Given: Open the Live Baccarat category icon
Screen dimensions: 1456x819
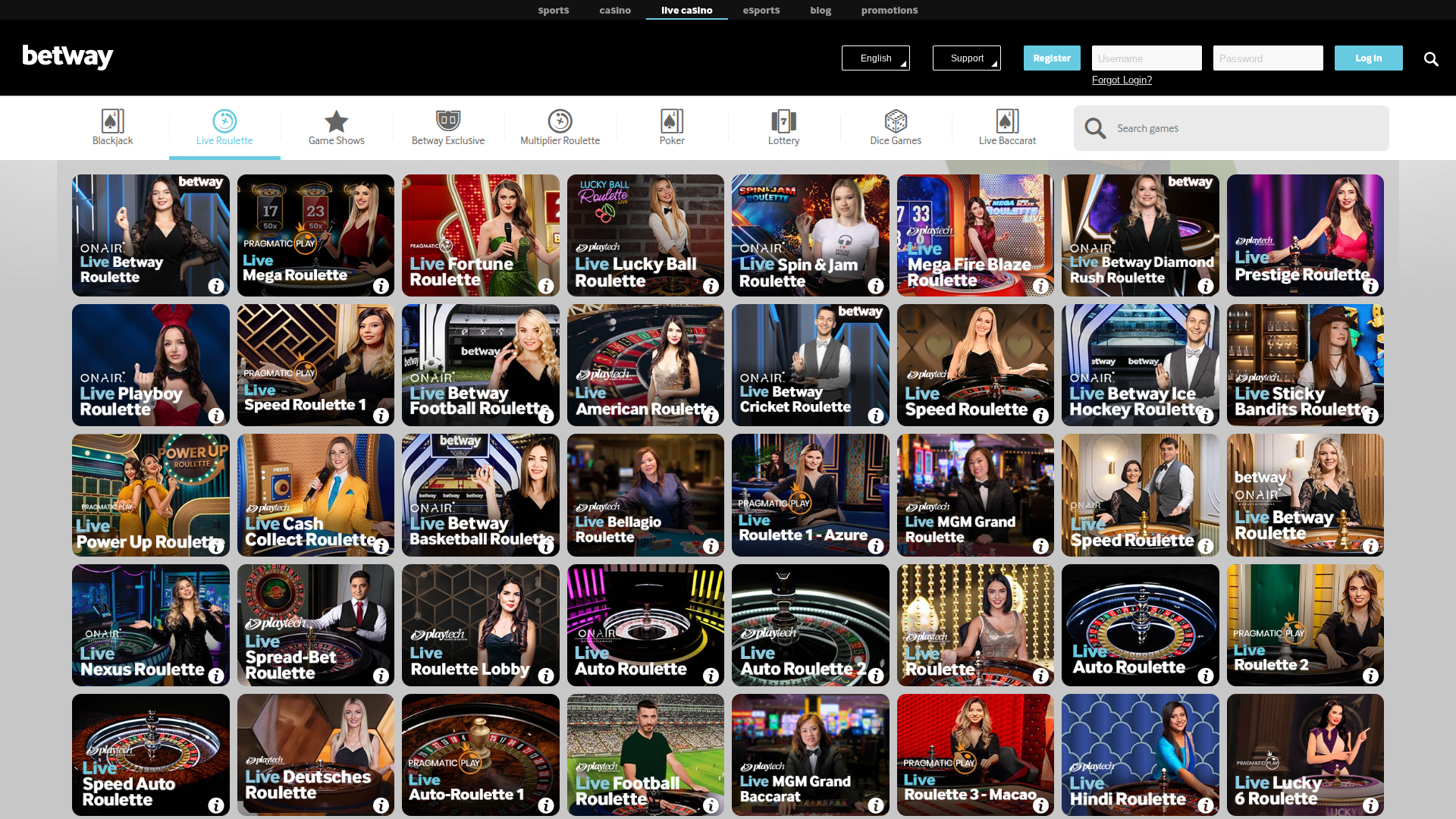Looking at the screenshot, I should coord(1007,121).
